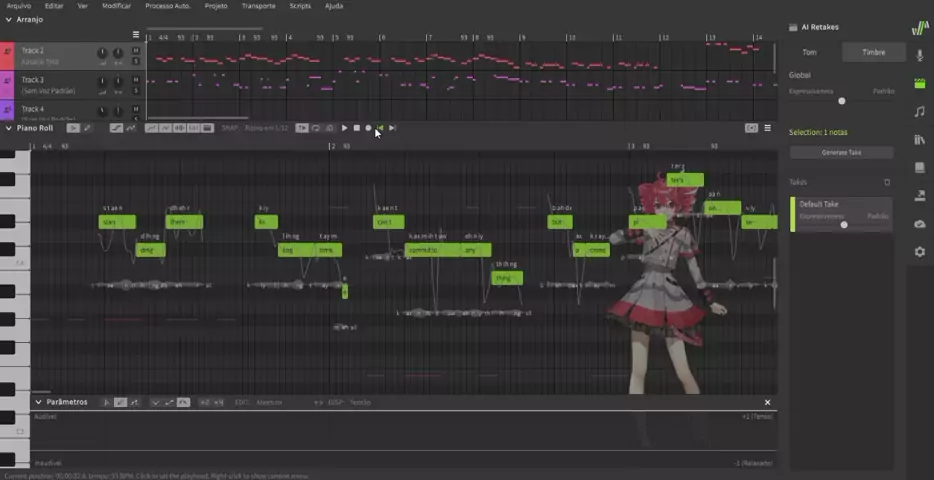Select the parameter pencil tool in Parâmetros

(x=120, y=403)
